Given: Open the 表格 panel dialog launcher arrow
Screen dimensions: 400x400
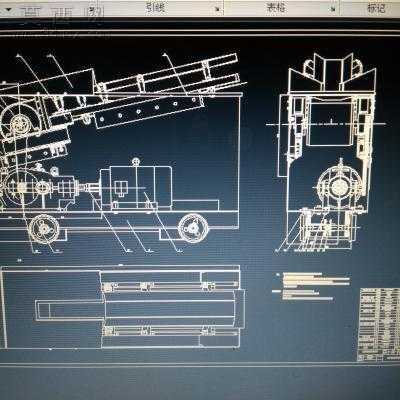Looking at the screenshot, I should (333, 9).
